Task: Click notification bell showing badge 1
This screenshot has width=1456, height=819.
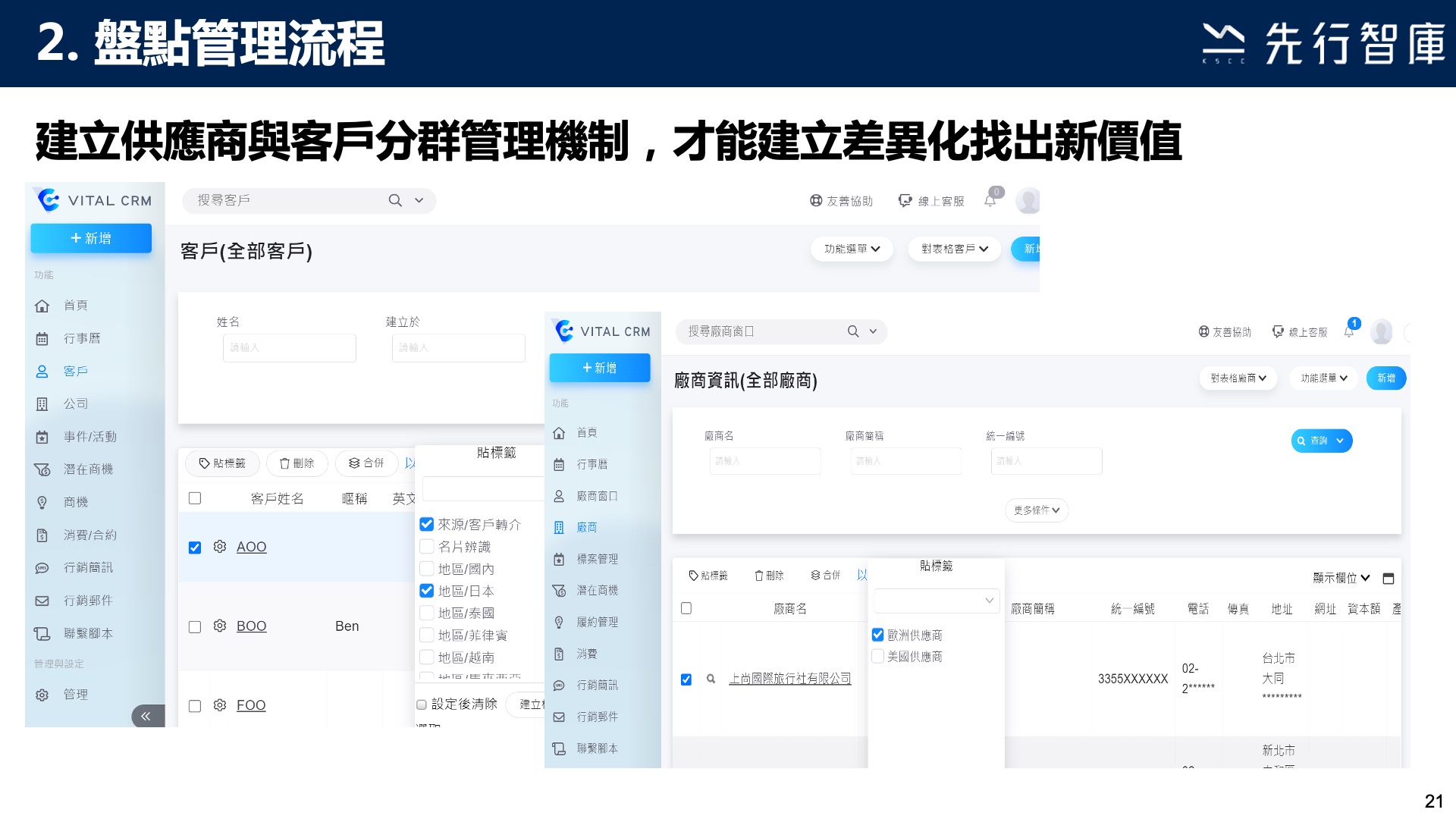Action: click(1349, 331)
